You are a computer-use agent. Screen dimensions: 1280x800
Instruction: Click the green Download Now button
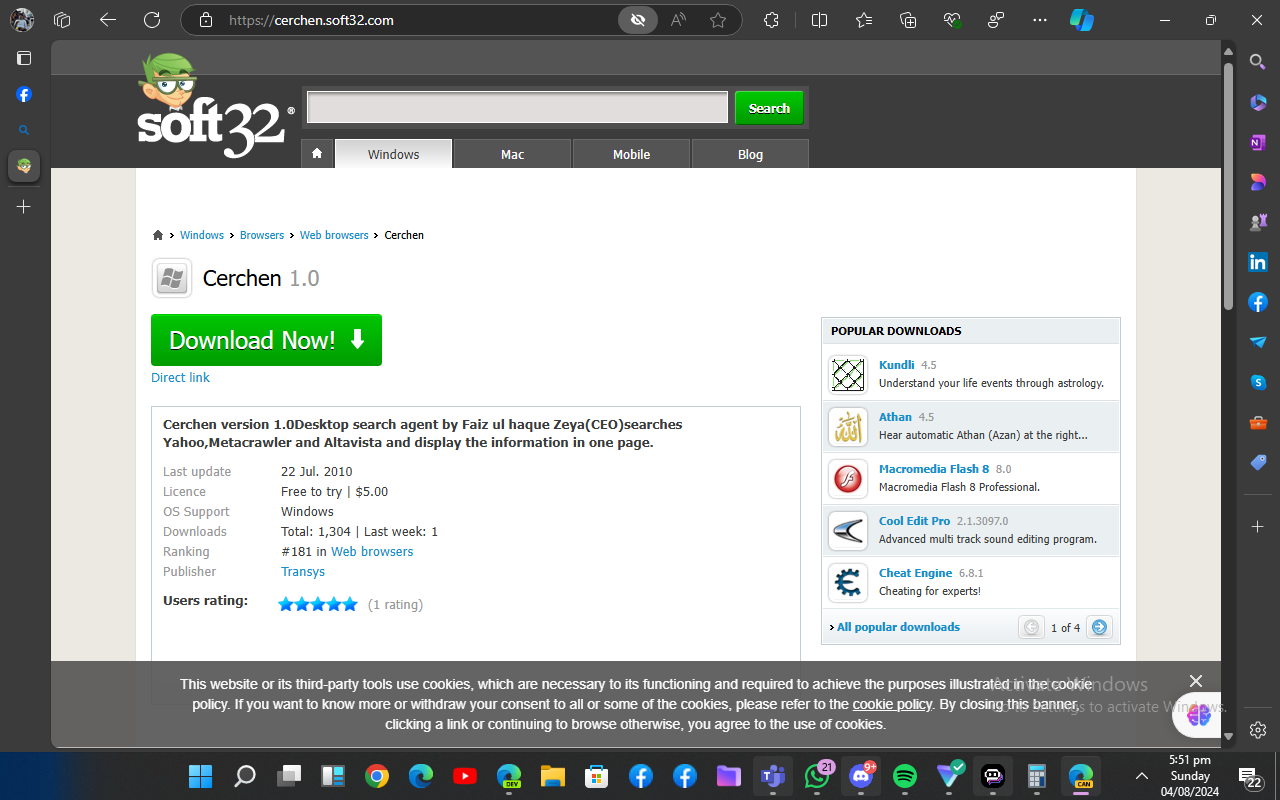tap(266, 340)
